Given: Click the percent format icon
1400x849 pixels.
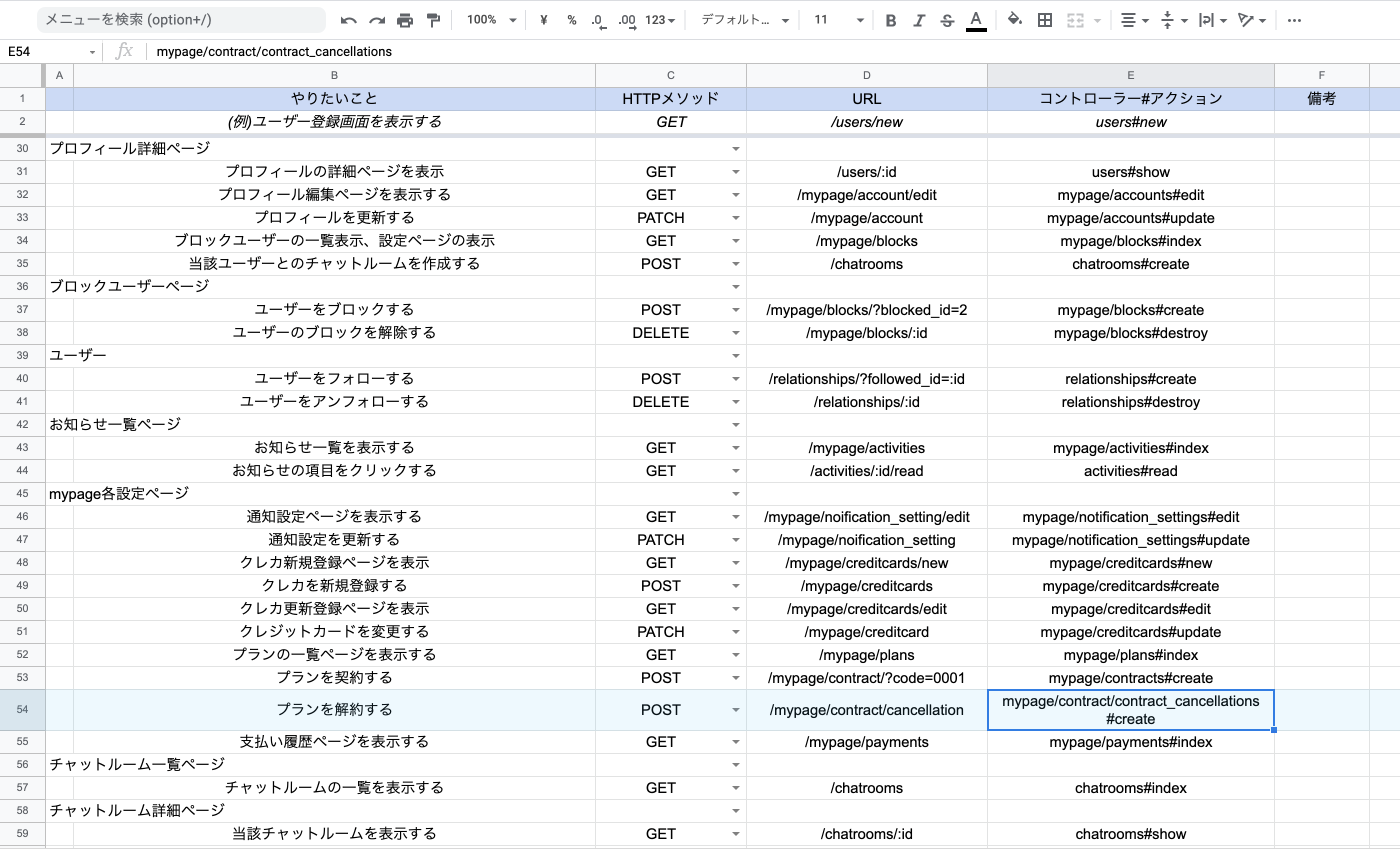Looking at the screenshot, I should (571, 20).
